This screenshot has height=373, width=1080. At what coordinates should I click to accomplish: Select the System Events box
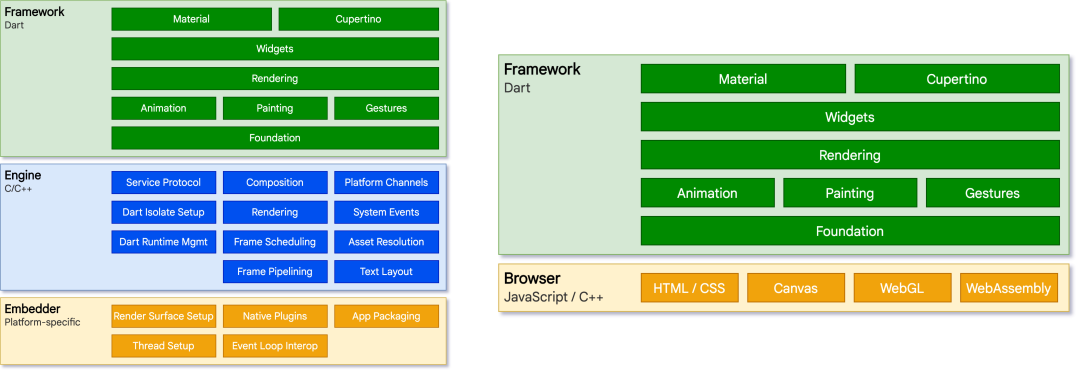point(386,212)
